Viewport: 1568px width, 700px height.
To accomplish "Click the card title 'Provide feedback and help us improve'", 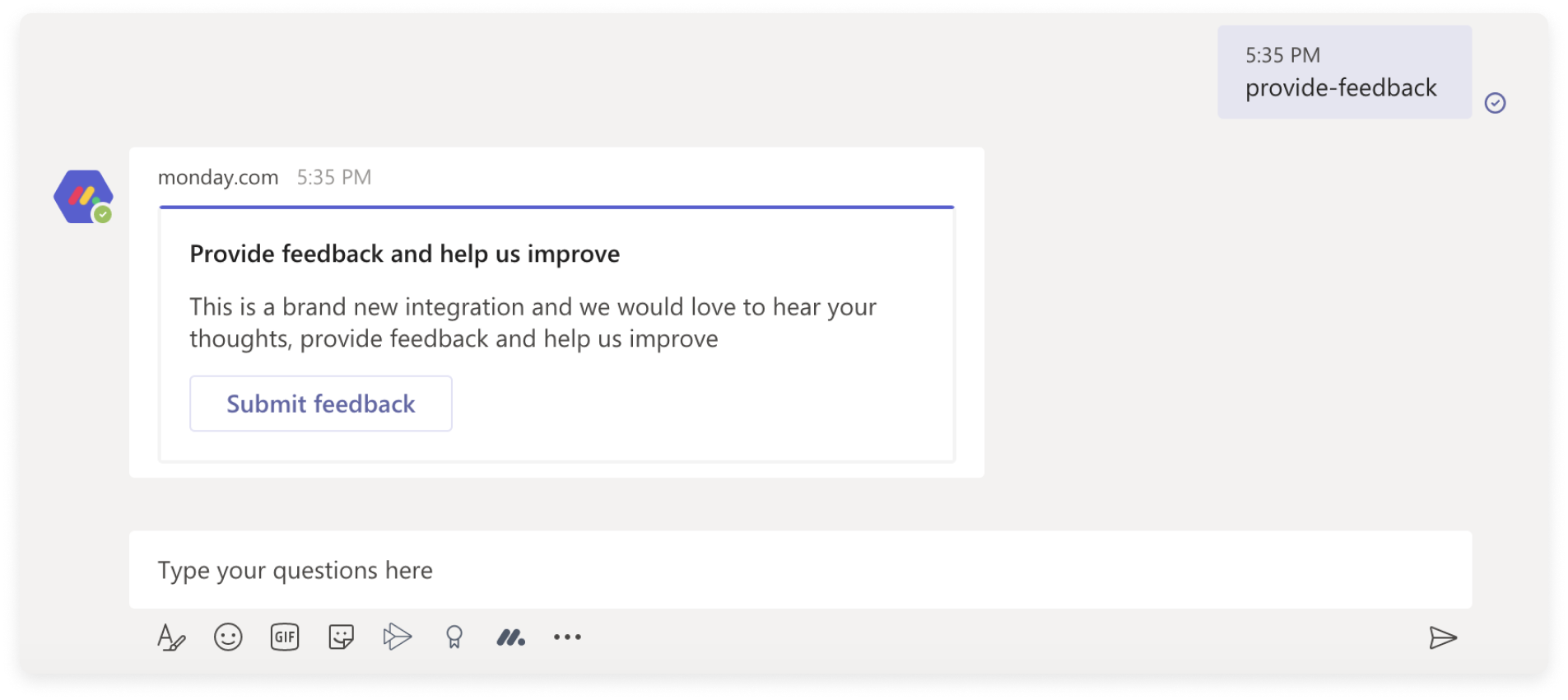I will tap(404, 254).
